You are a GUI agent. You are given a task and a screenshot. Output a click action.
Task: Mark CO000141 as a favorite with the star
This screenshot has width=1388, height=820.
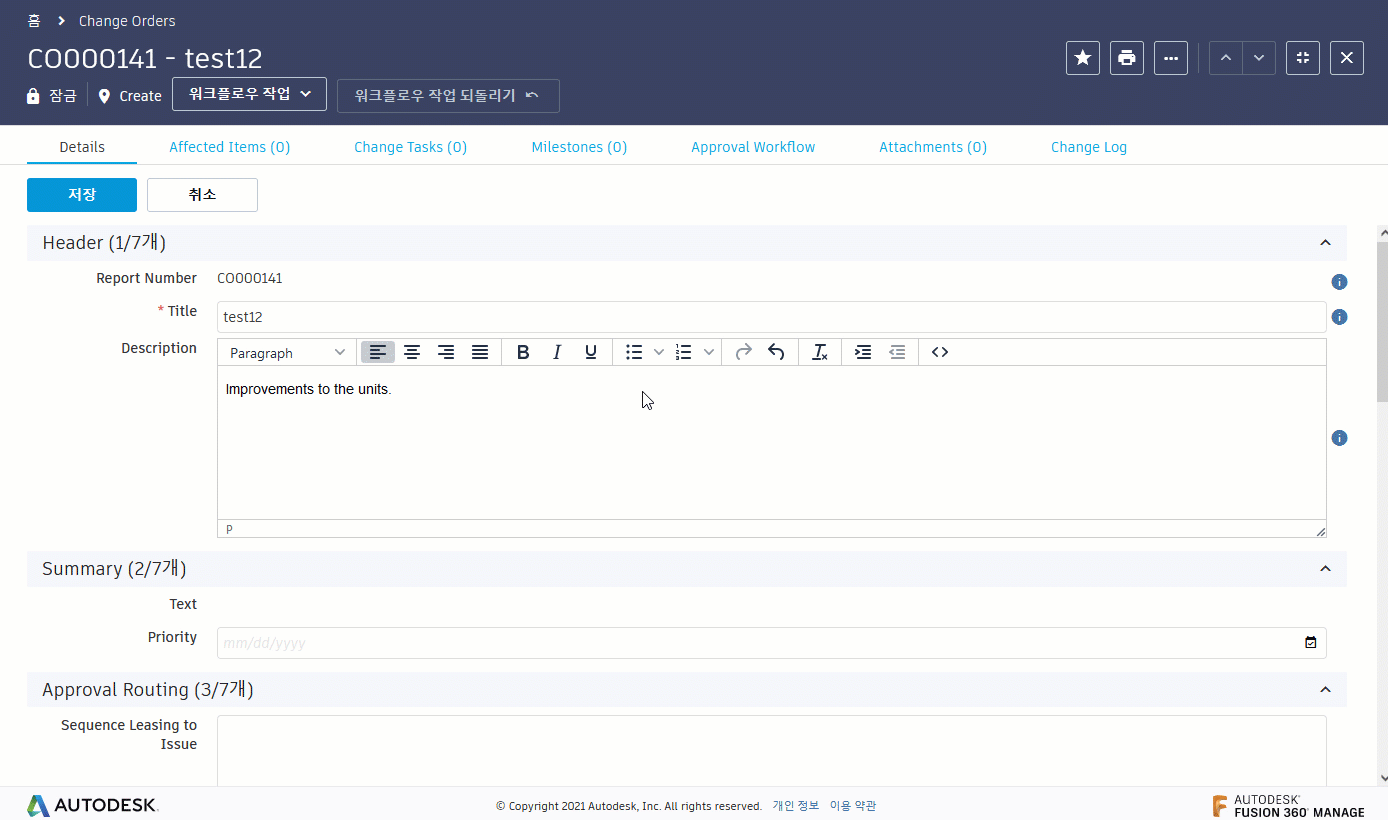(x=1082, y=57)
